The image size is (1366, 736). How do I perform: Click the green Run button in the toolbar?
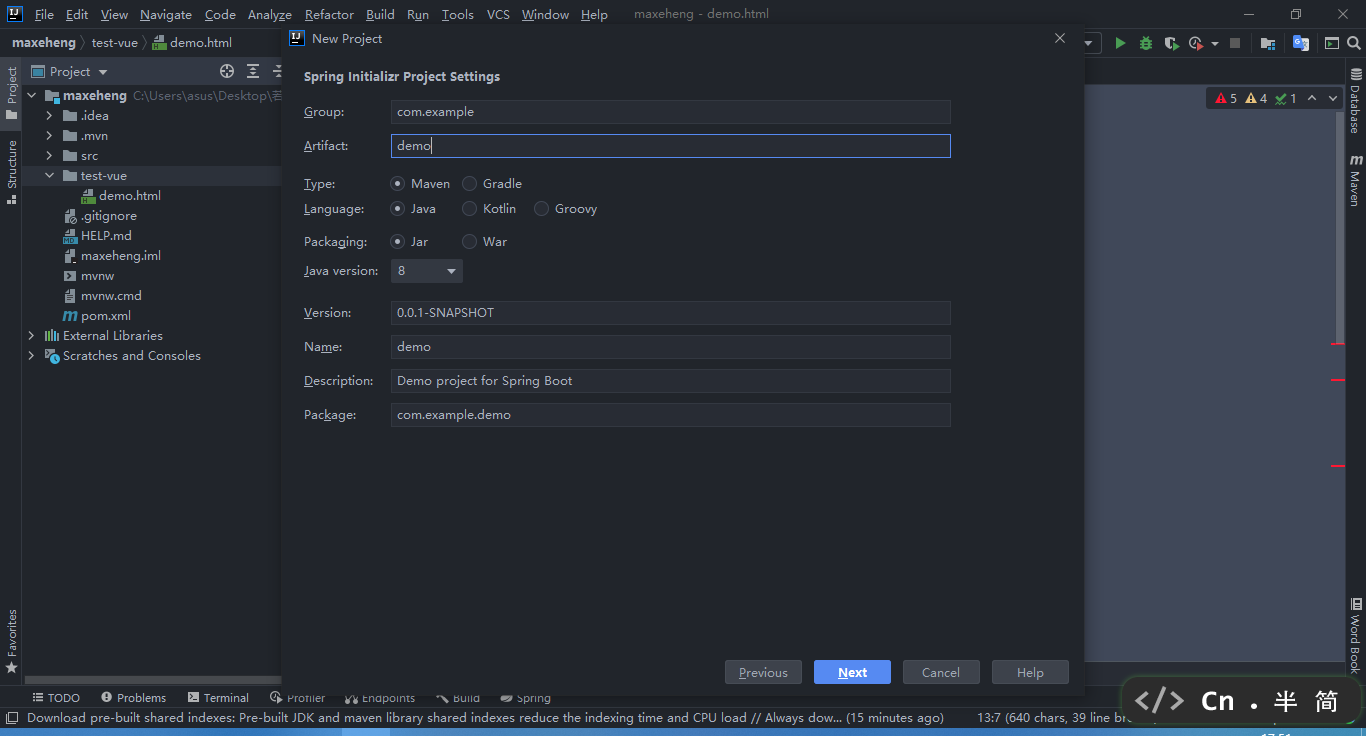(1120, 43)
